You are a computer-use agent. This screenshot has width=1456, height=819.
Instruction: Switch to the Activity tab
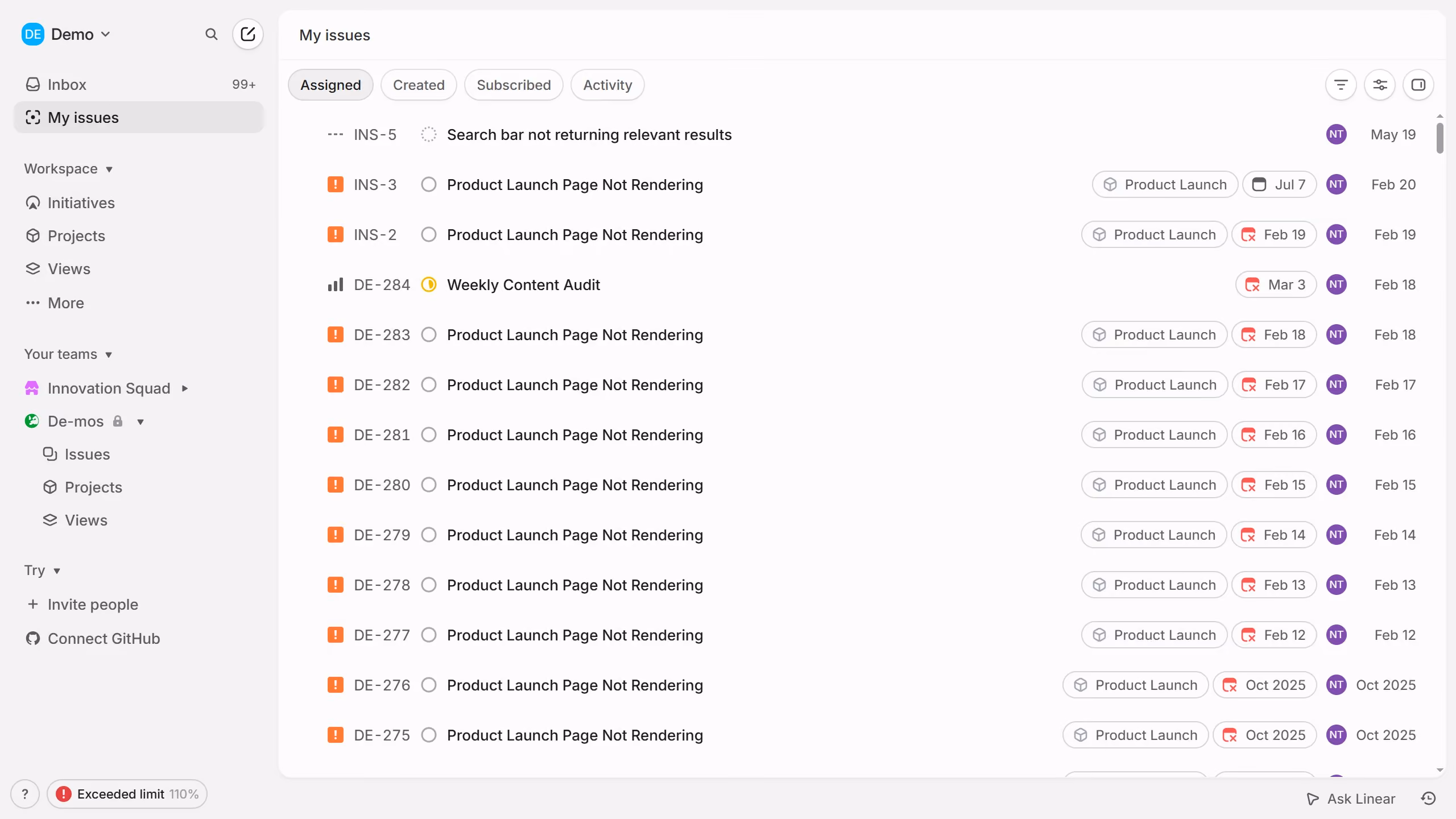coord(607,85)
